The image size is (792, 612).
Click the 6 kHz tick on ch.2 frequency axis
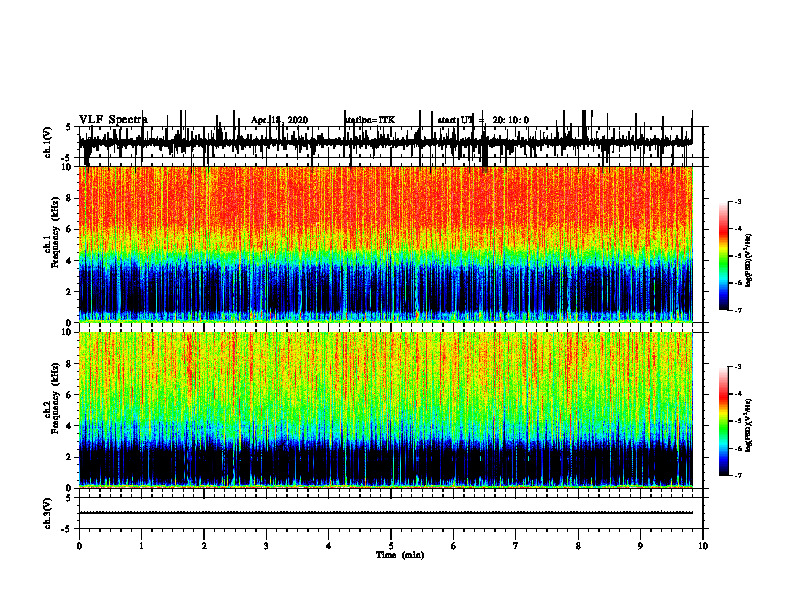70,394
